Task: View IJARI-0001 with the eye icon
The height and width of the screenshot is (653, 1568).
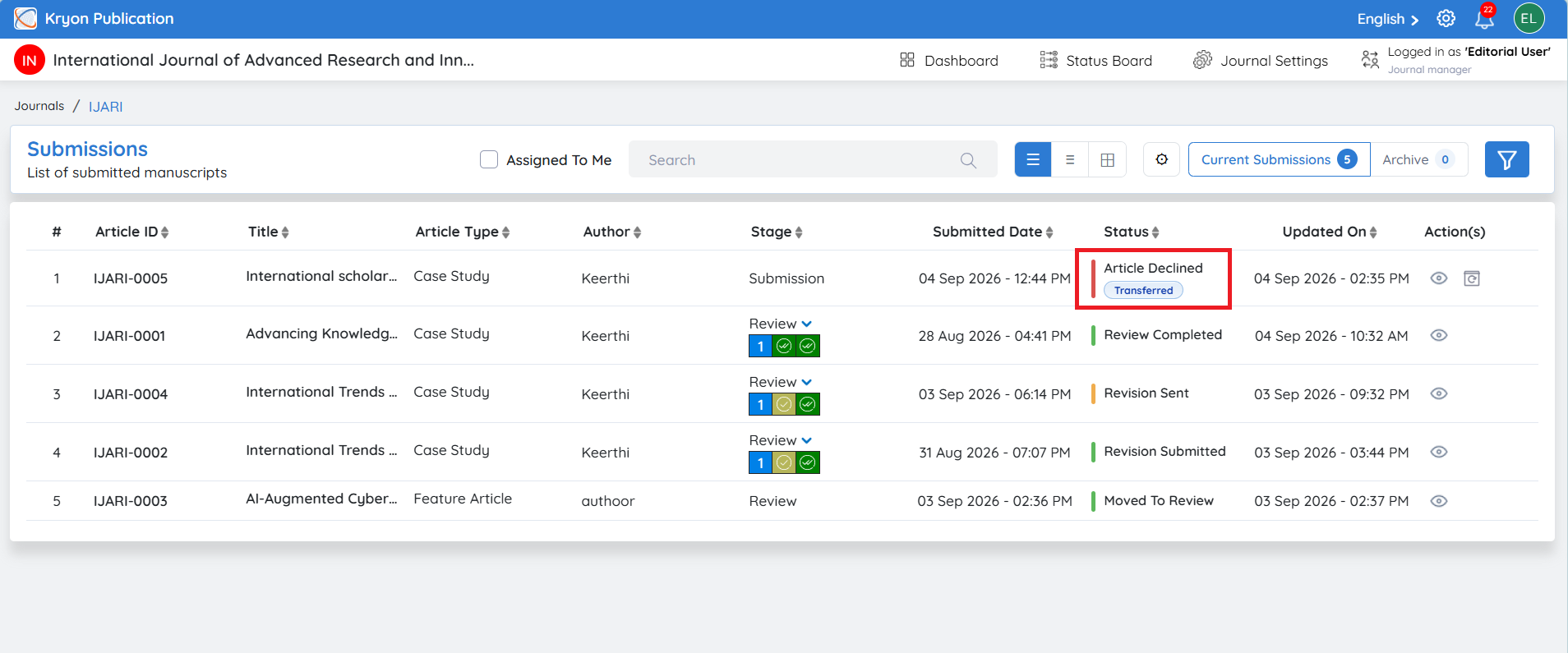Action: pyautogui.click(x=1438, y=335)
